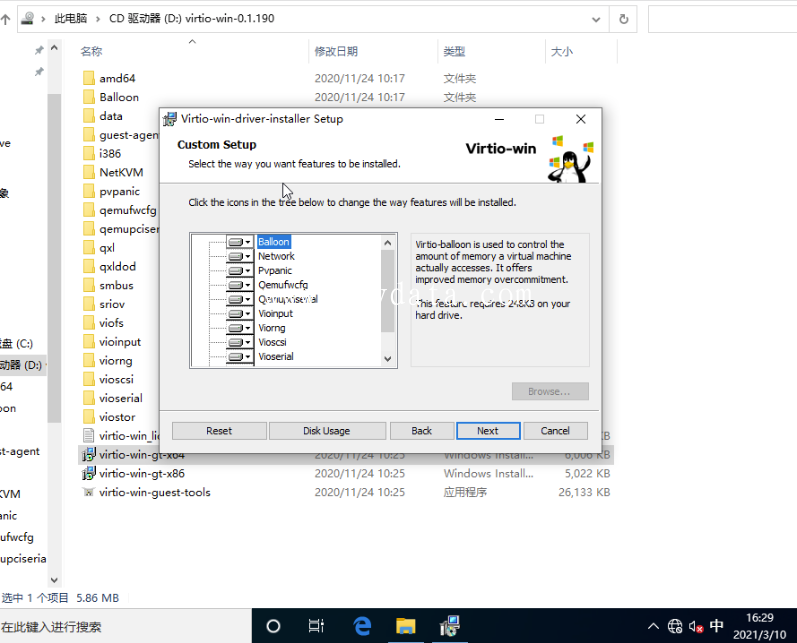This screenshot has height=643, width=797.
Task: Select the qxldod folder icon
Action: pos(89,266)
